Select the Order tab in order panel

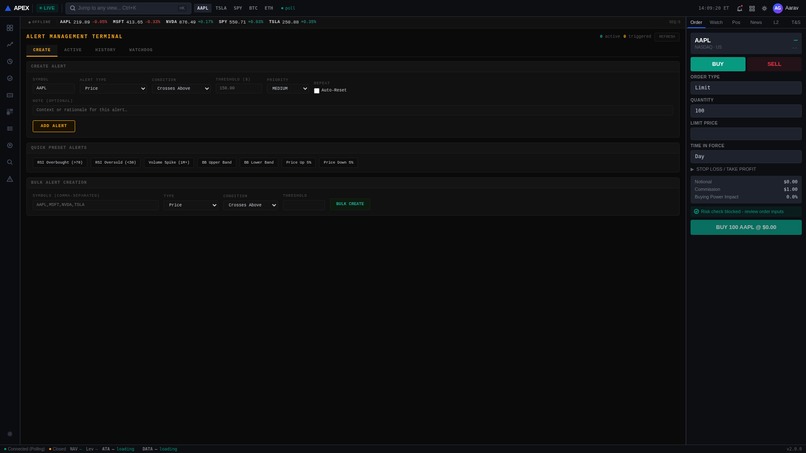point(696,23)
